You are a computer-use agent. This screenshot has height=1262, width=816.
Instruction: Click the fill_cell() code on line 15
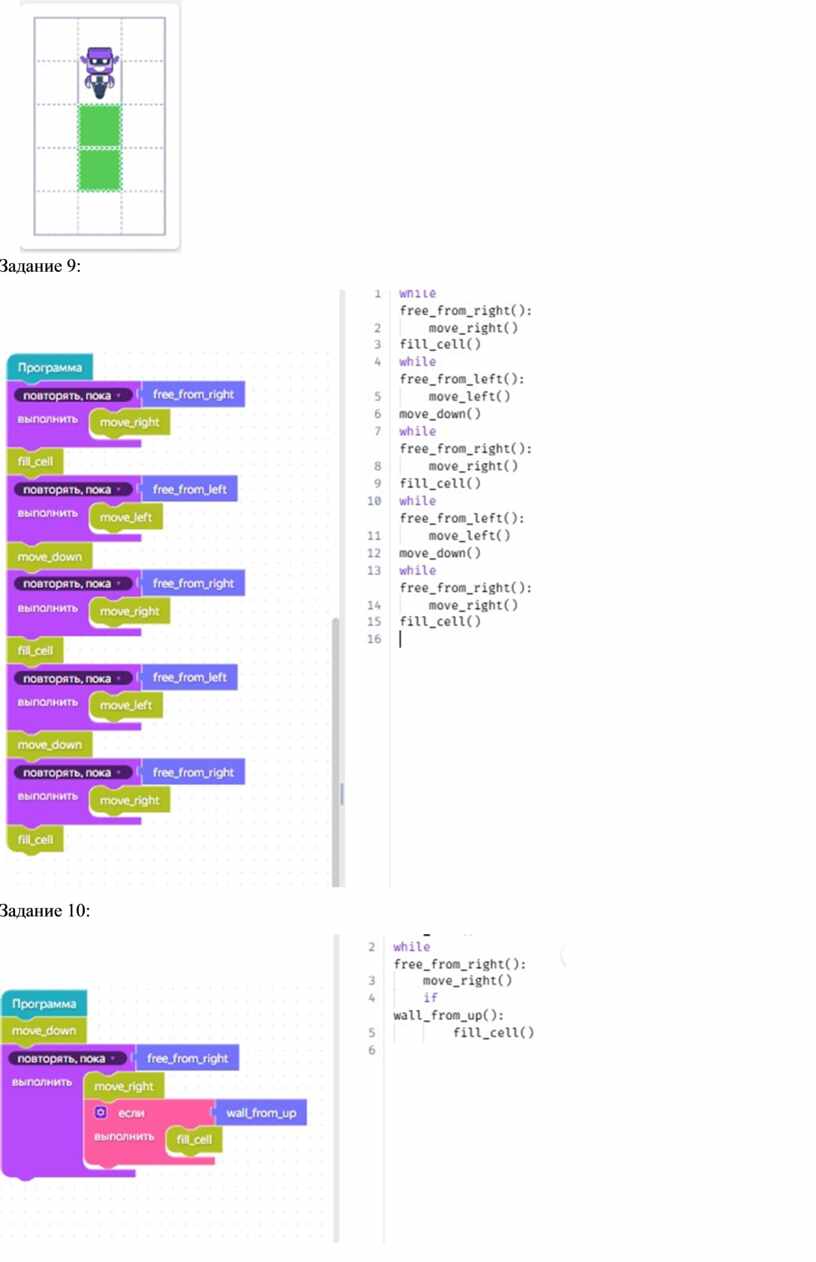(440, 621)
